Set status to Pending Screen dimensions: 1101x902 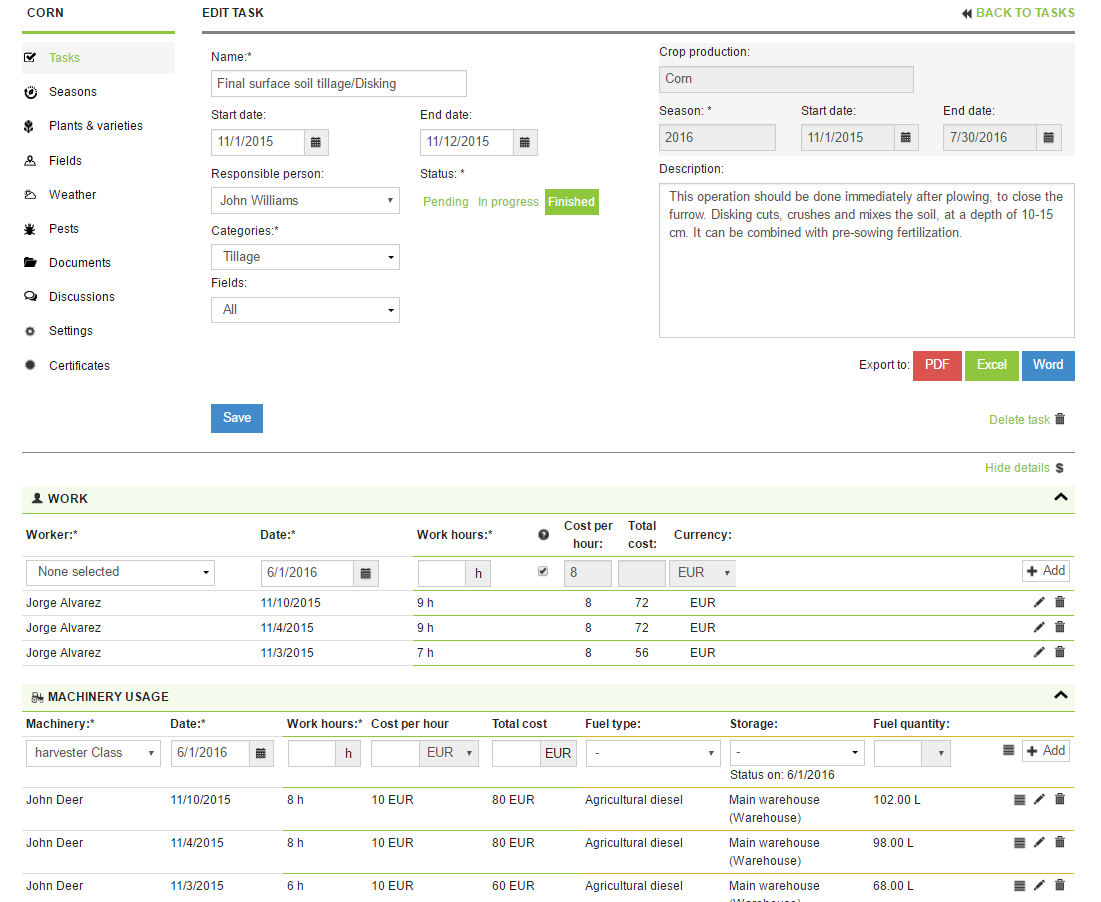tap(445, 202)
